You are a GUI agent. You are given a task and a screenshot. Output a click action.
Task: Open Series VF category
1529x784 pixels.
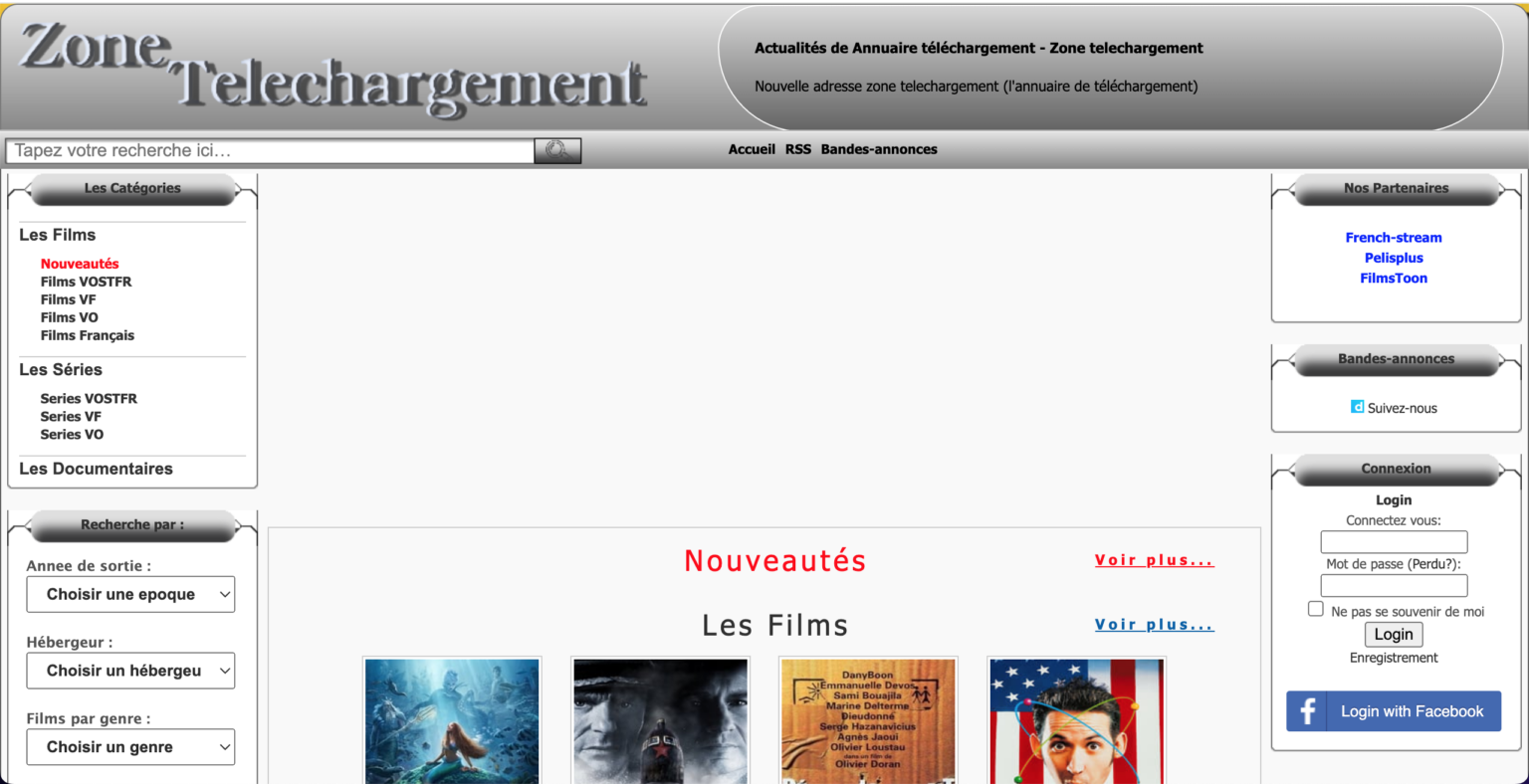pos(71,416)
